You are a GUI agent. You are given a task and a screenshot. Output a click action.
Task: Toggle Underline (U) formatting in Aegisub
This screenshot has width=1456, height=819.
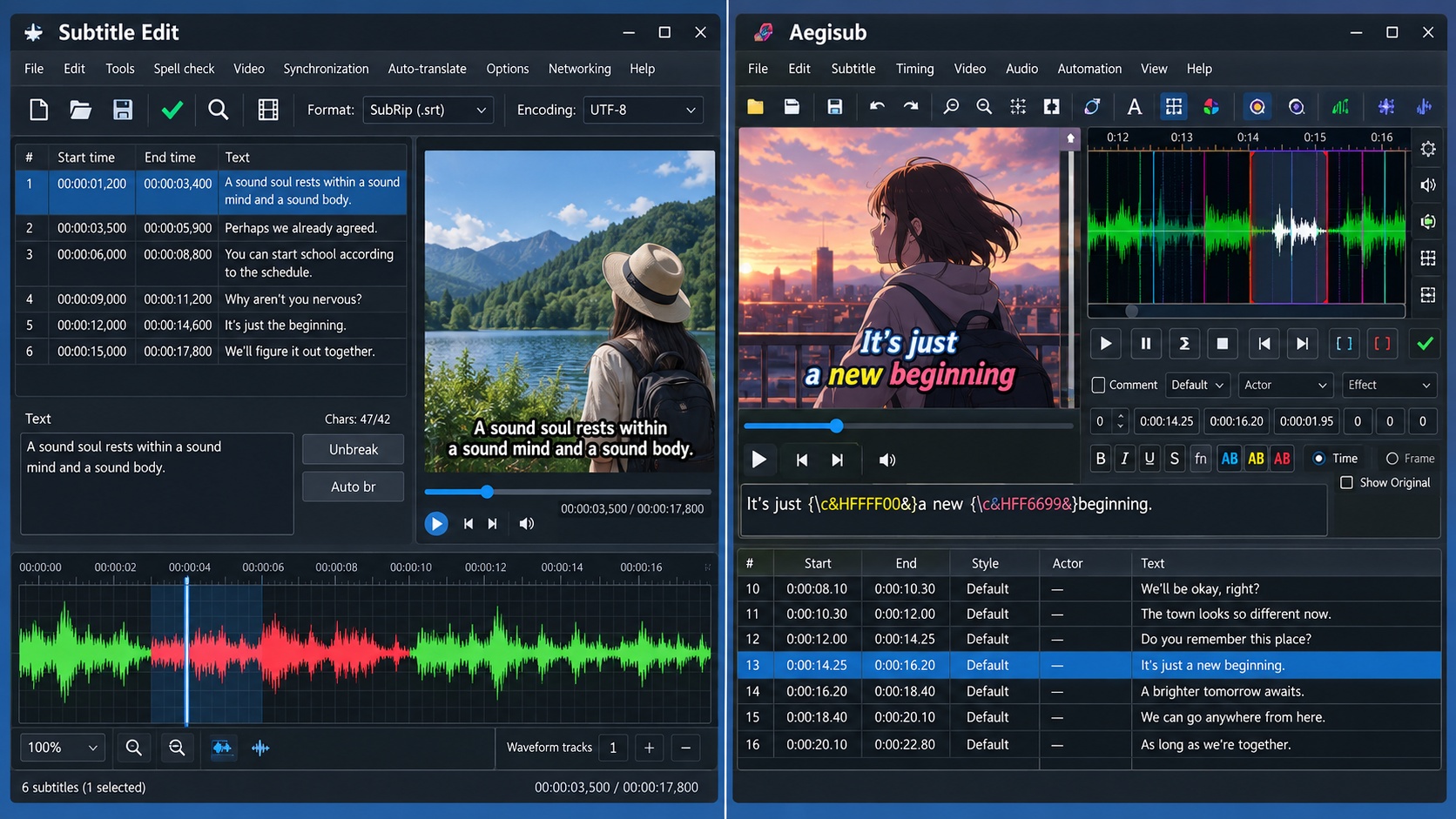click(1149, 459)
